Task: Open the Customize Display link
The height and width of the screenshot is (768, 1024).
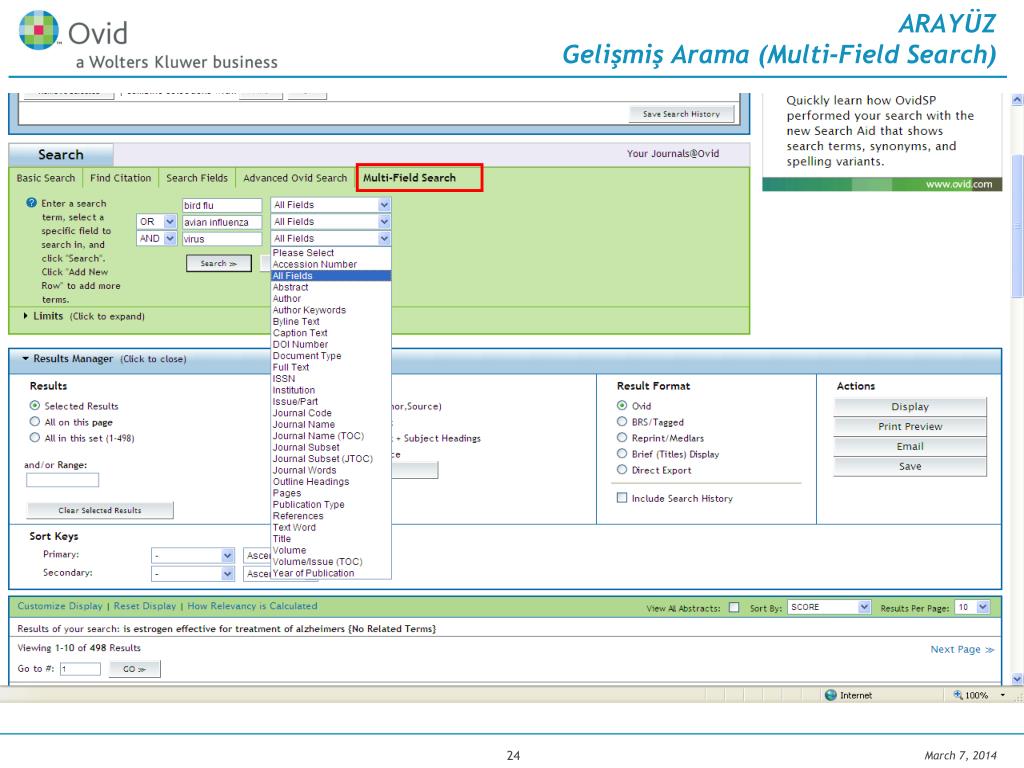Action: pos(60,606)
